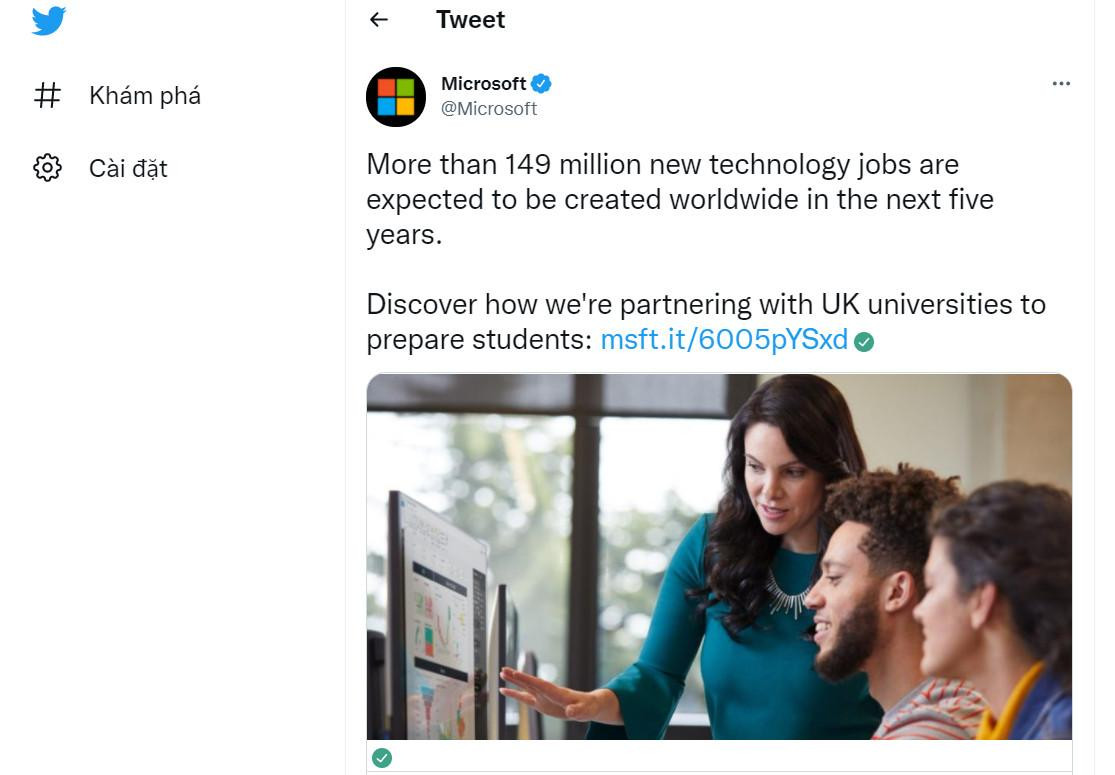Click the green checkmark under the image
The height and width of the screenshot is (775, 1115).
pos(381,758)
